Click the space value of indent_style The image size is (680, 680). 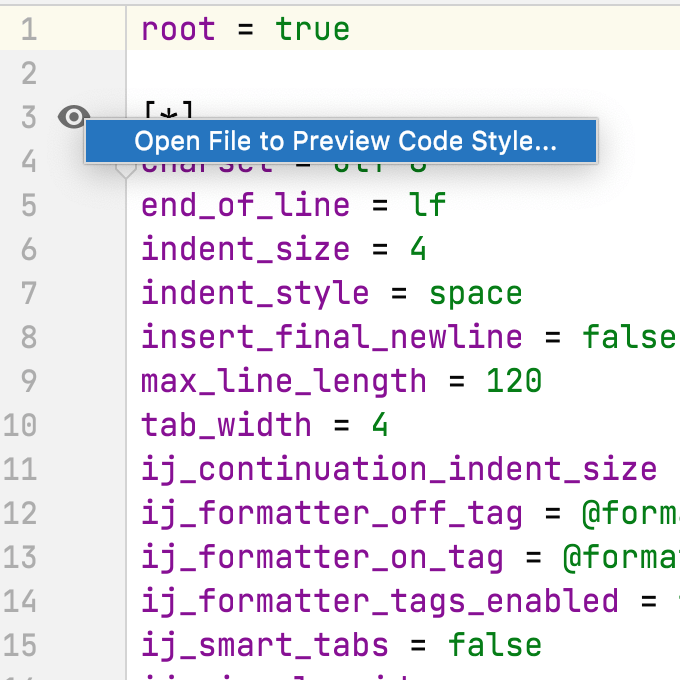coord(476,293)
